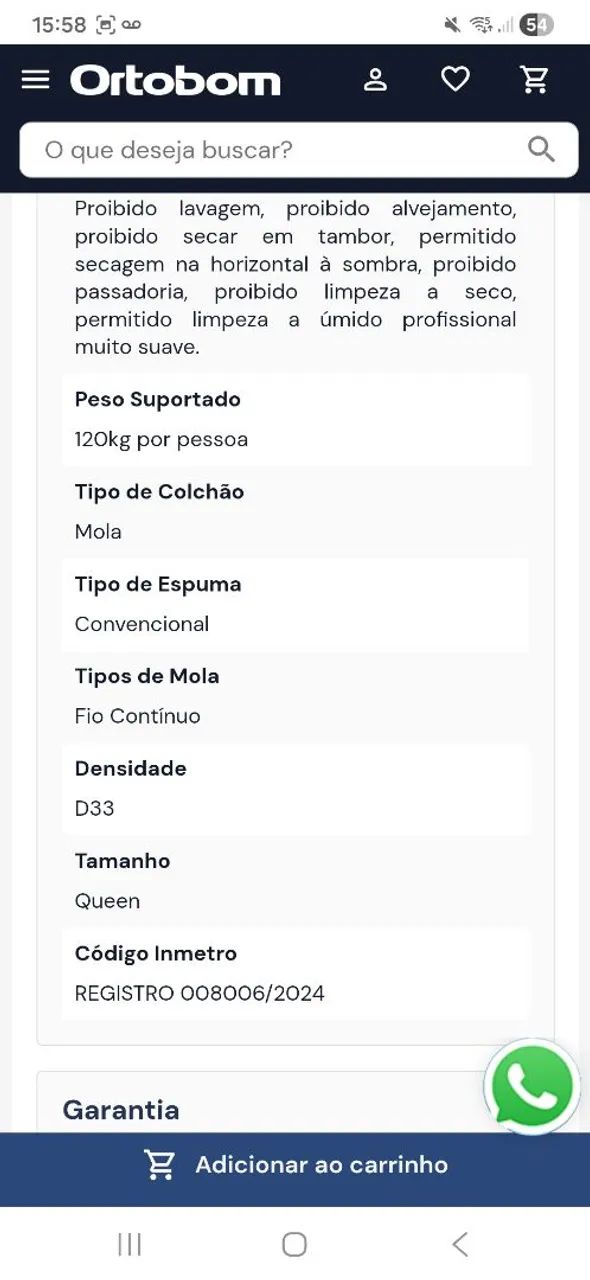Open the shopping cart icon in header

[536, 80]
